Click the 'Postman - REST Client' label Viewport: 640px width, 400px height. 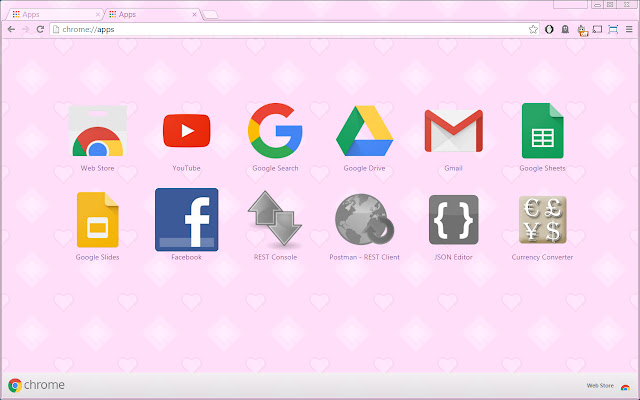pyautogui.click(x=364, y=257)
